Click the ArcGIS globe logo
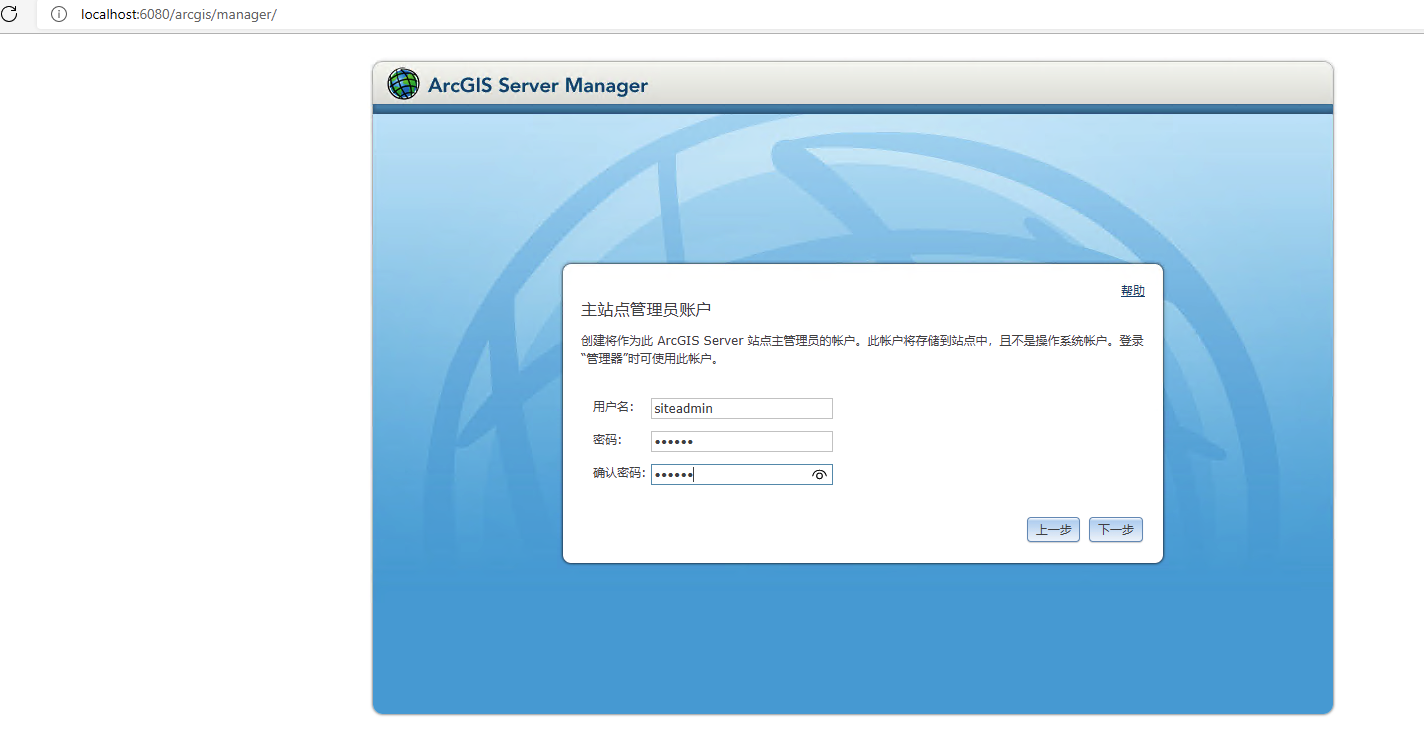Image resolution: width=1424 pixels, height=738 pixels. coord(403,85)
